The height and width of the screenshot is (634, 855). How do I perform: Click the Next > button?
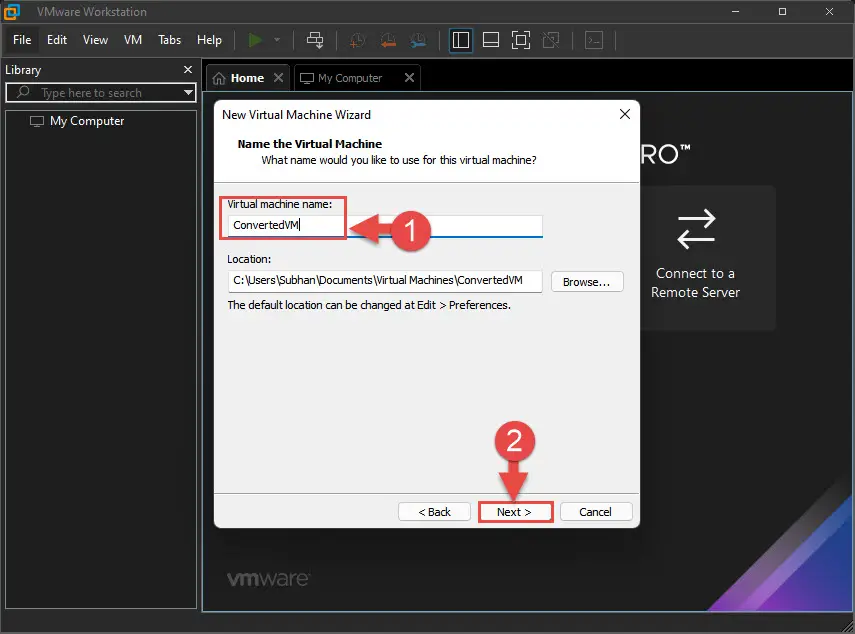[514, 512]
